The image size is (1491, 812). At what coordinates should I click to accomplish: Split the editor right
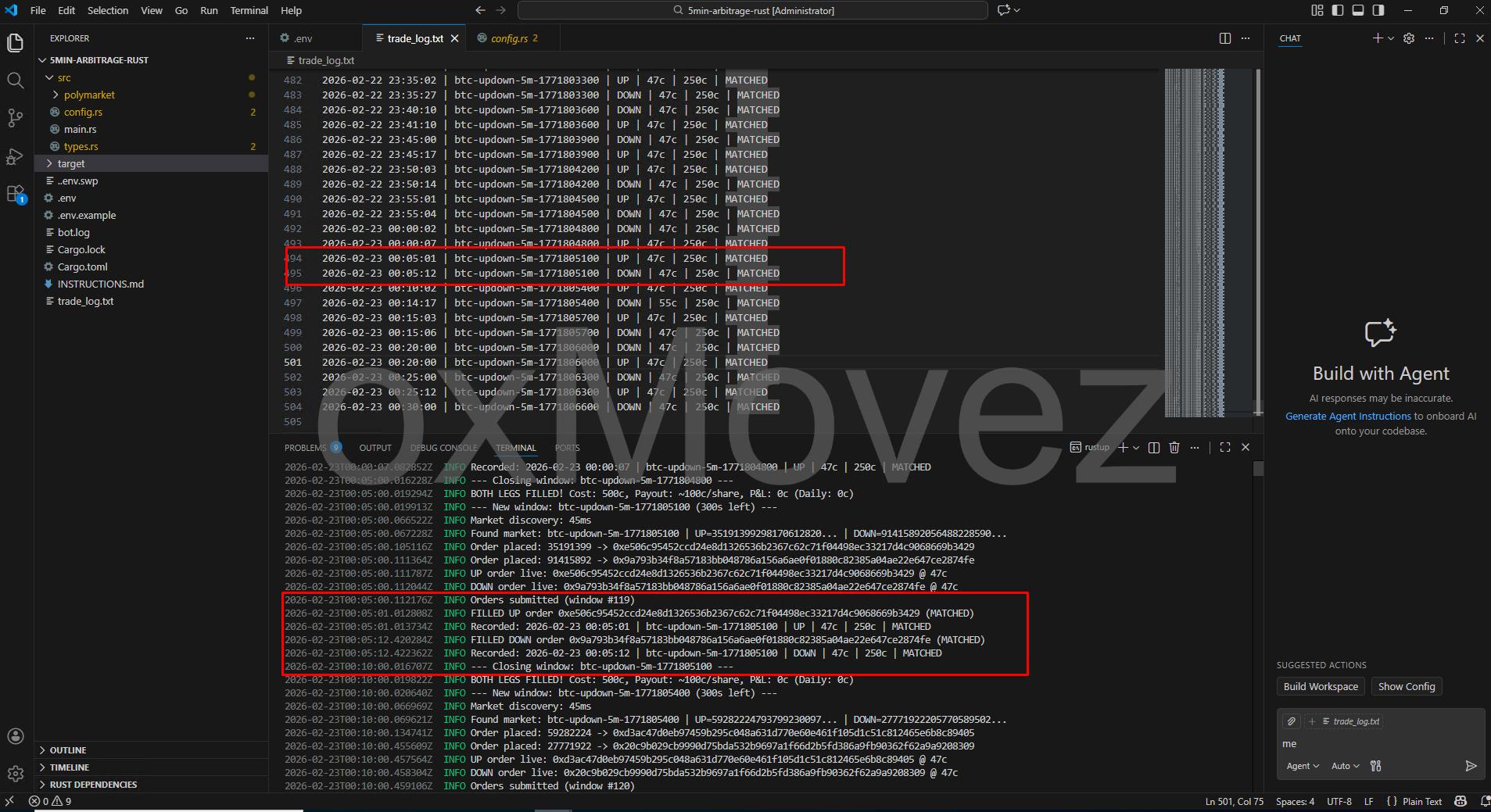pos(1225,38)
